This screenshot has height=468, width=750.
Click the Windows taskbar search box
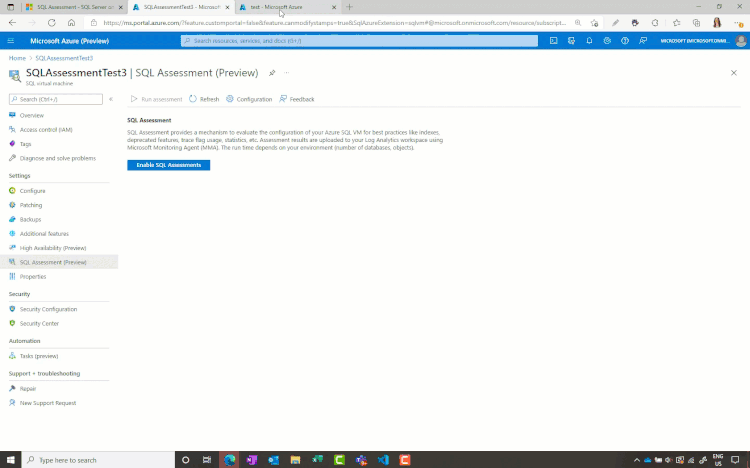[99, 460]
